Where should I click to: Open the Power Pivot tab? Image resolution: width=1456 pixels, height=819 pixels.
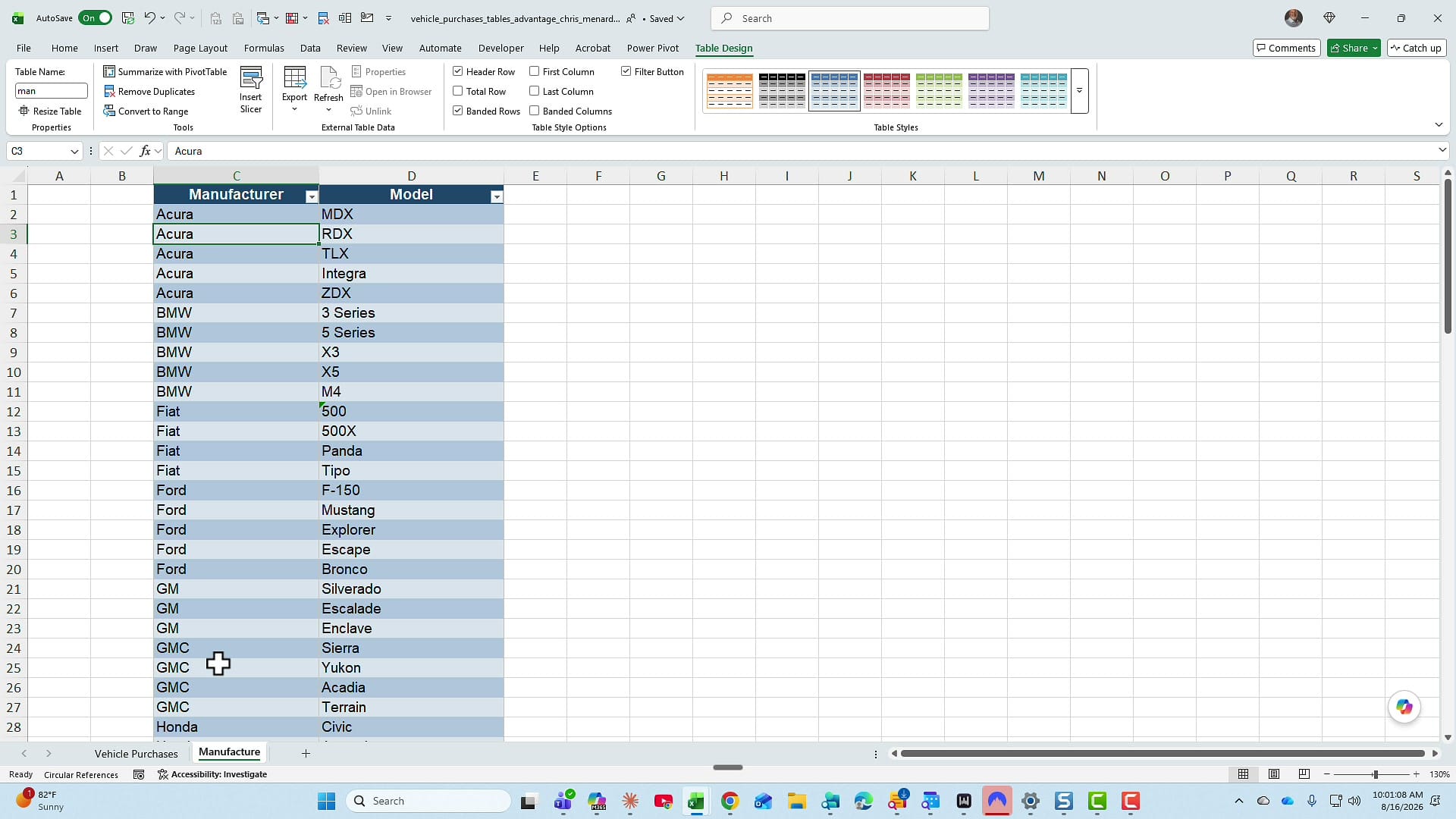652,48
